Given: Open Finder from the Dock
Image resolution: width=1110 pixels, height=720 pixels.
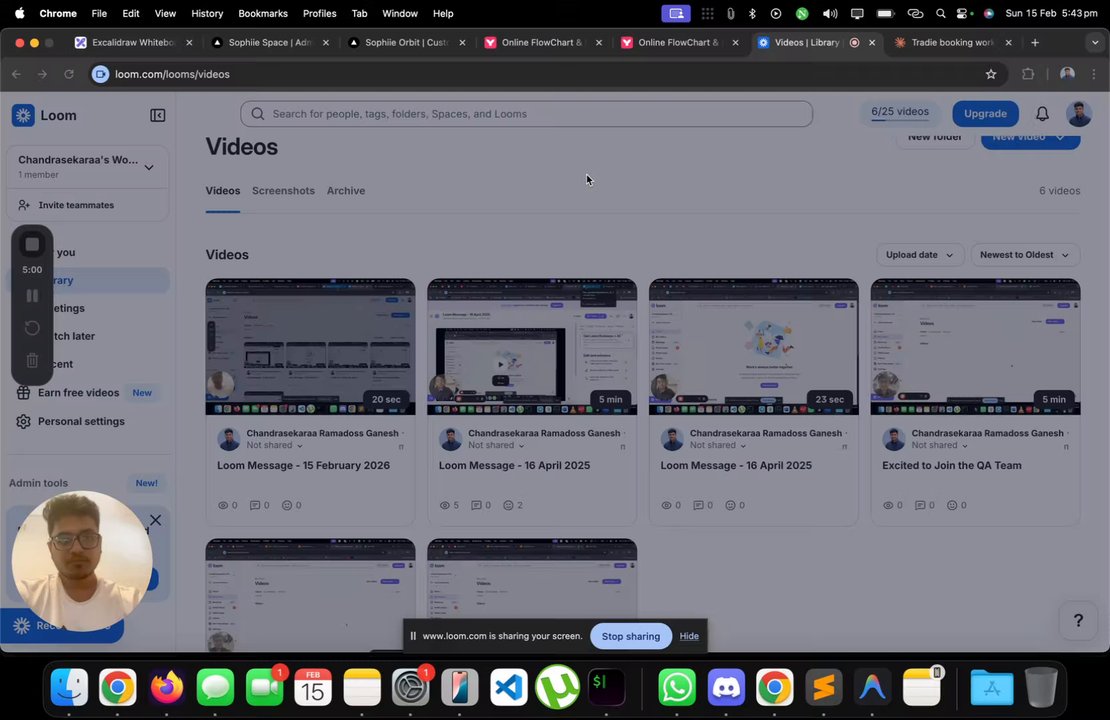Looking at the screenshot, I should pos(69,687).
